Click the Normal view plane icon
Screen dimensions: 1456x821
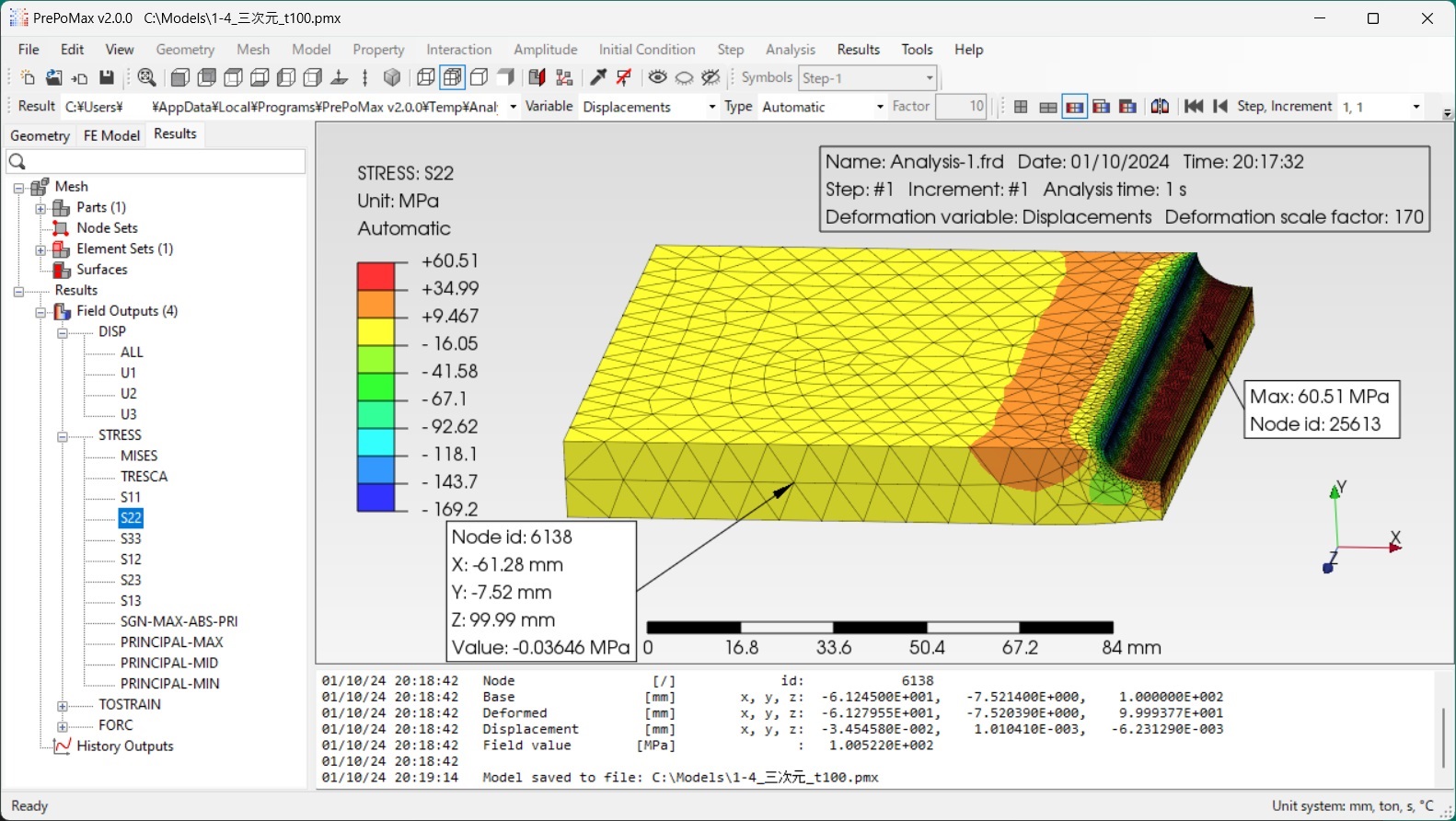[340, 77]
